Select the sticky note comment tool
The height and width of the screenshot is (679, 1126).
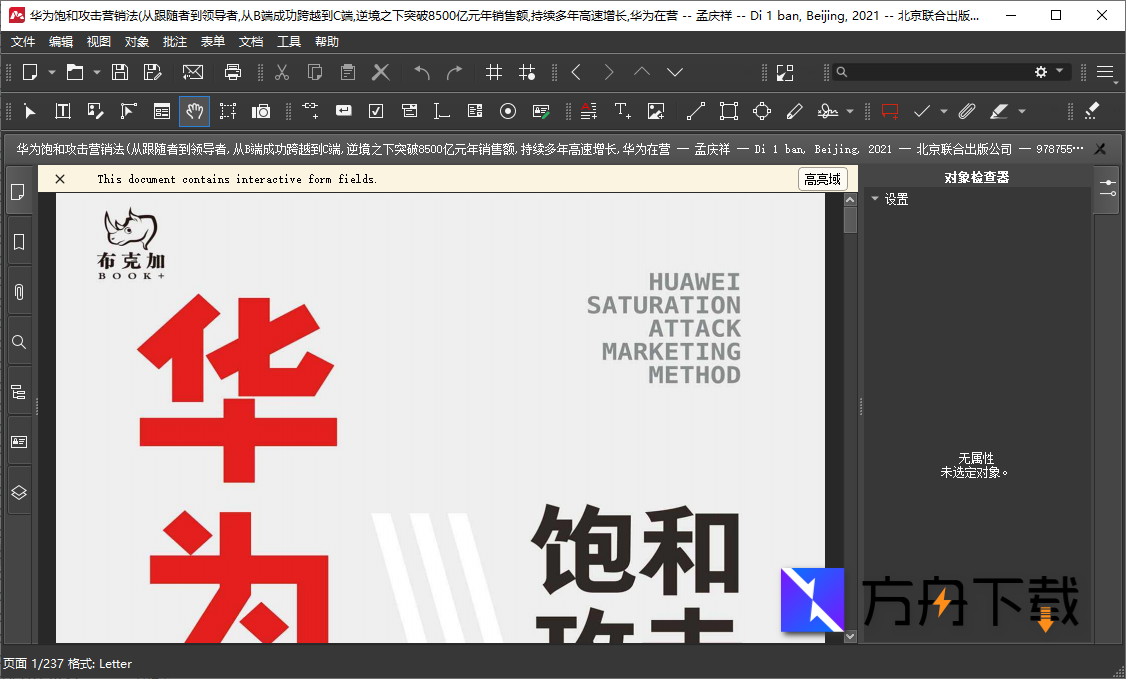tap(888, 111)
